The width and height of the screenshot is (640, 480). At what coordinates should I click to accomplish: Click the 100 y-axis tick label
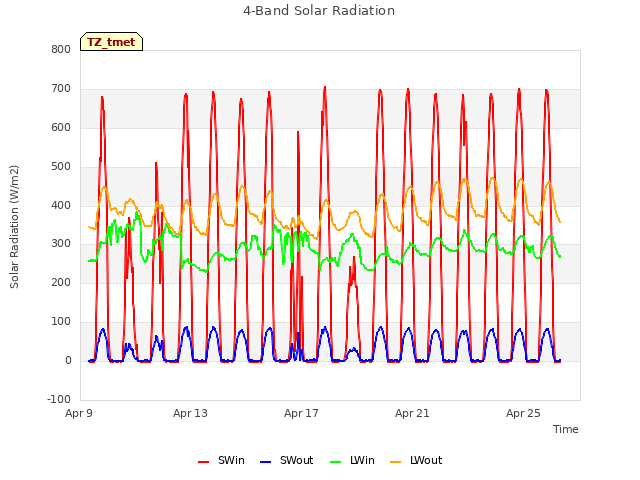click(61, 322)
